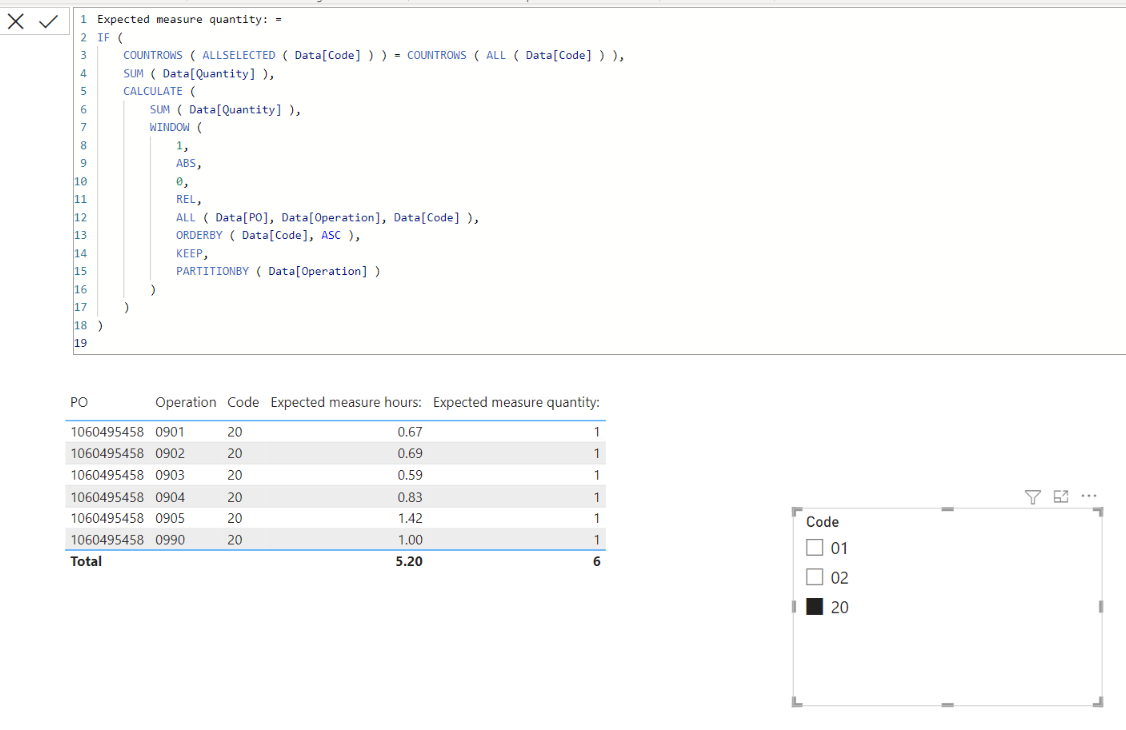This screenshot has height=730, width=1126.
Task: Select operation 0904 cell
Action: tap(170, 497)
